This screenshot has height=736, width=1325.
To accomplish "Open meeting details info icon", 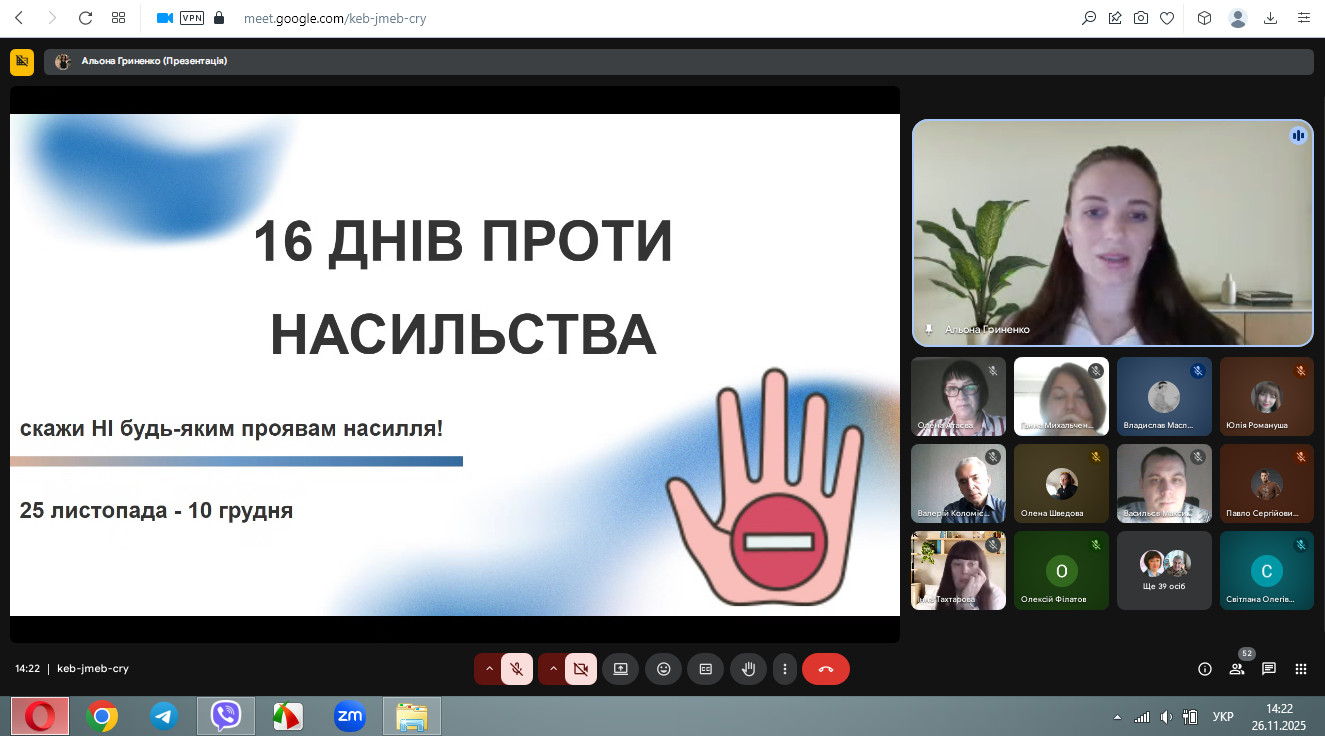I will click(x=1205, y=669).
